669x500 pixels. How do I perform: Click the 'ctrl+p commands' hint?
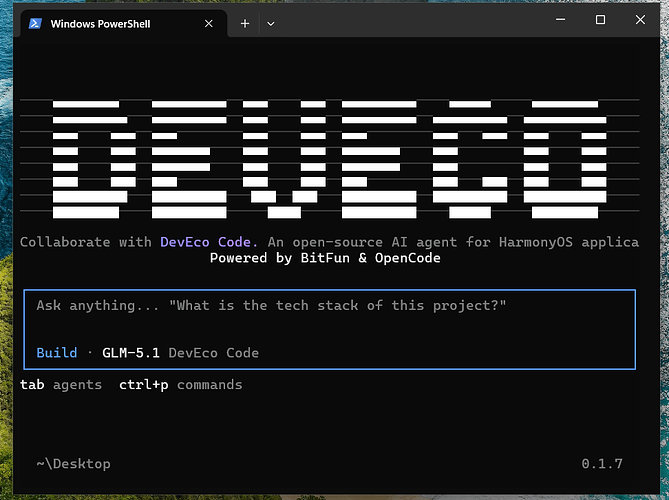pyautogui.click(x=180, y=385)
